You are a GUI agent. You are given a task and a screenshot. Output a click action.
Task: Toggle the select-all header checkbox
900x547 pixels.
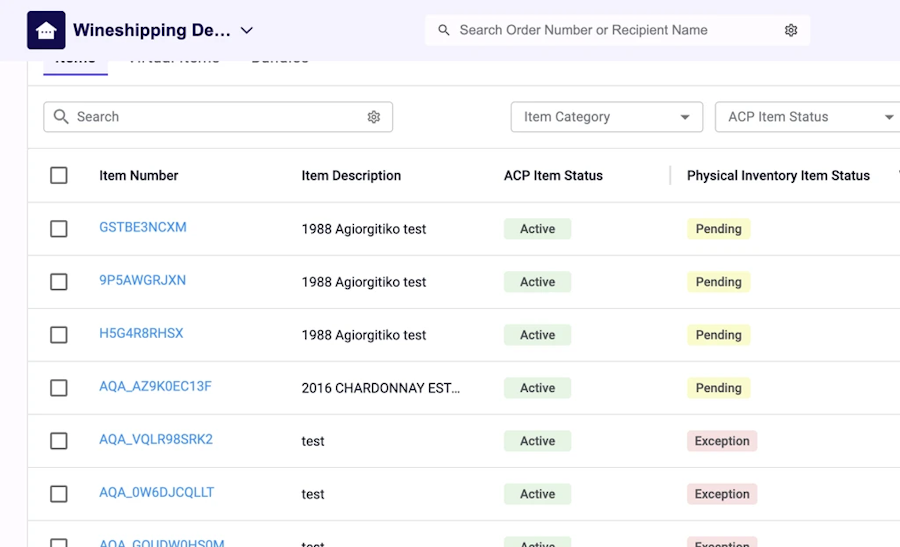coord(59,176)
